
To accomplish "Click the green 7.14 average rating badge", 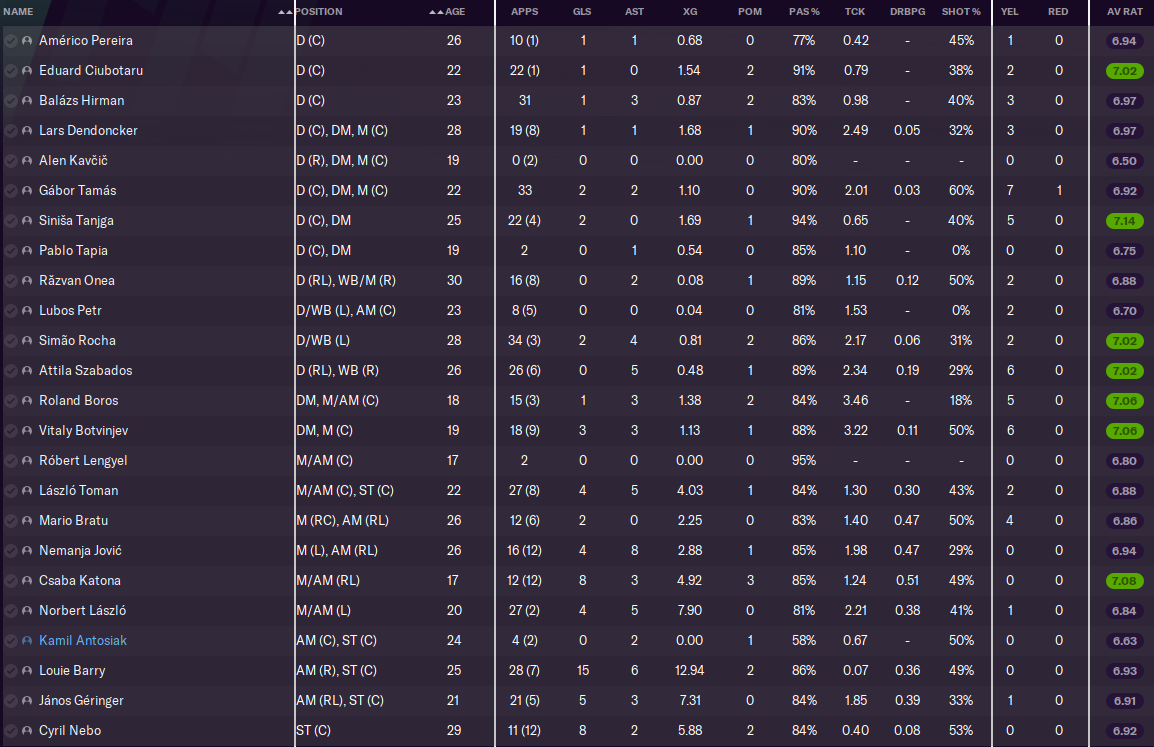I will 1124,221.
